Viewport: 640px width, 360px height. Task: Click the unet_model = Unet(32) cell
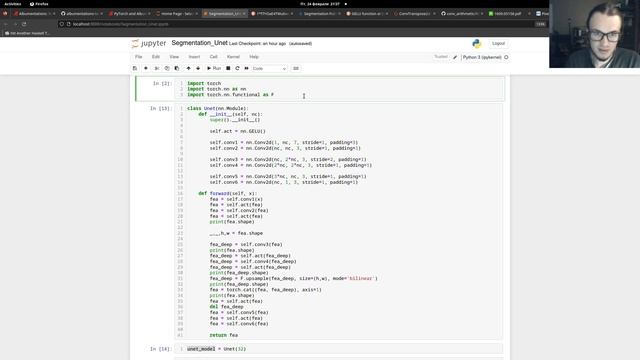[339, 349]
